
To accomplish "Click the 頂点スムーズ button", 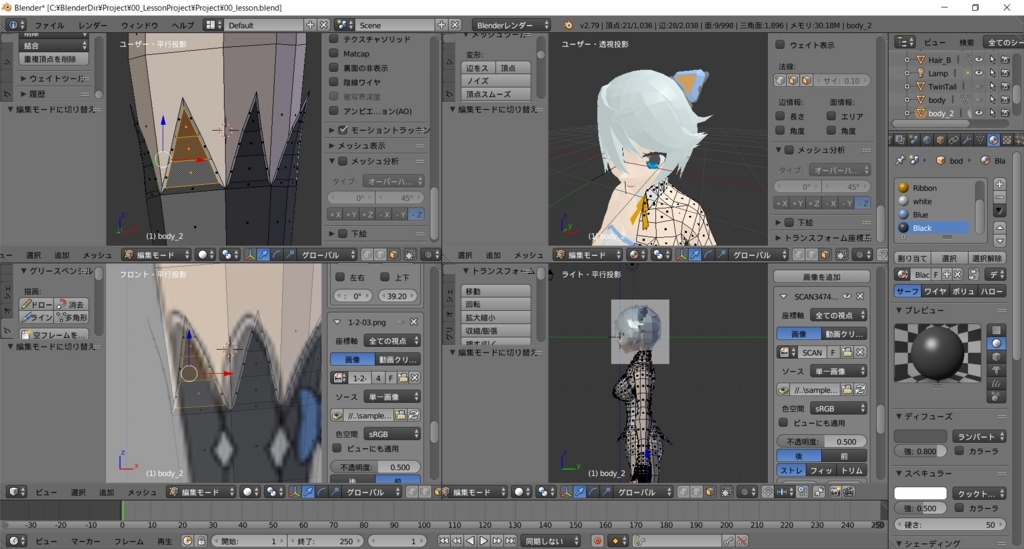I will point(496,94).
